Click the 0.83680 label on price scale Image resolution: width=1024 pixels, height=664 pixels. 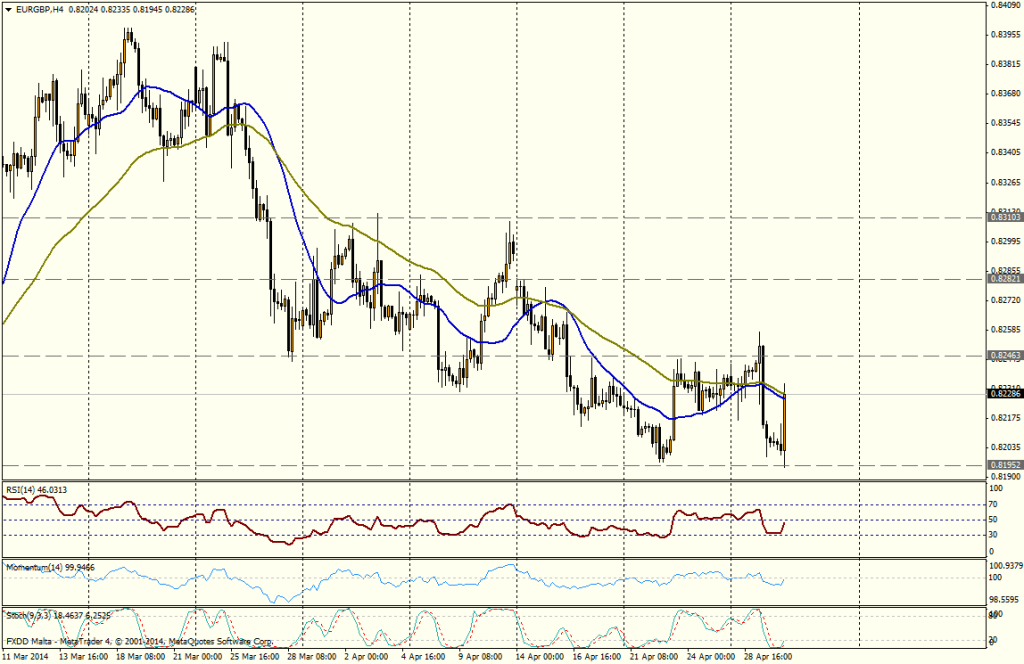tap(1003, 93)
